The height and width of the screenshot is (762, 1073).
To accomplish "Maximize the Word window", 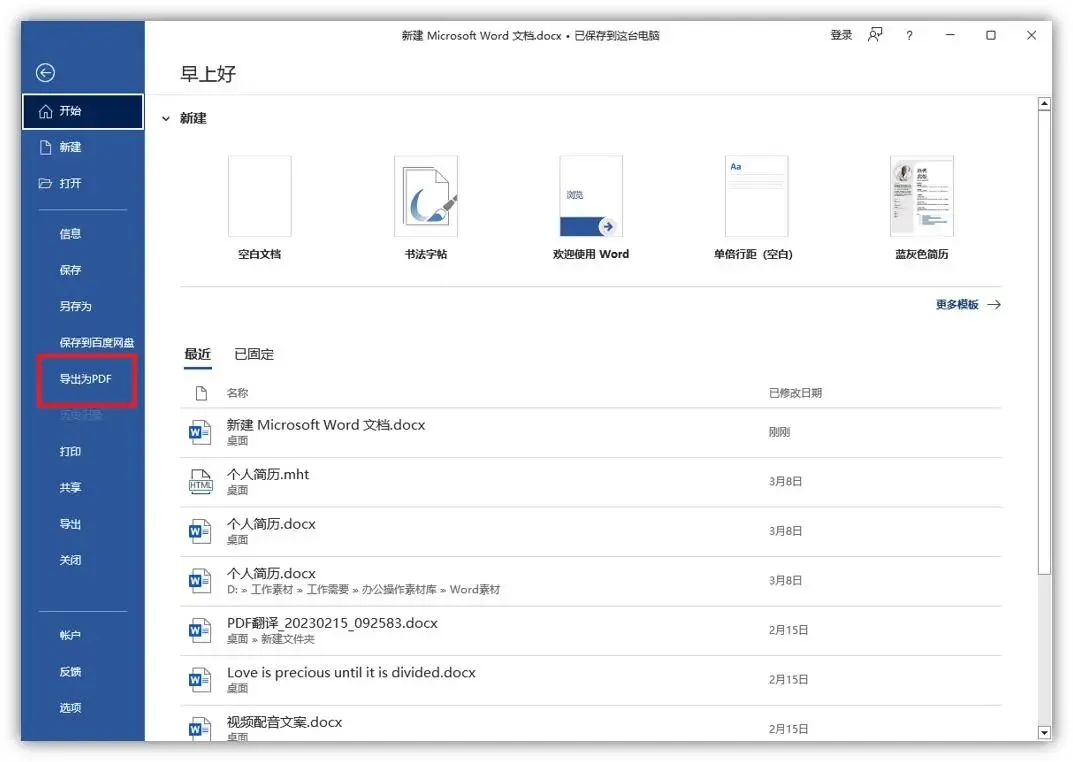I will click(x=990, y=36).
